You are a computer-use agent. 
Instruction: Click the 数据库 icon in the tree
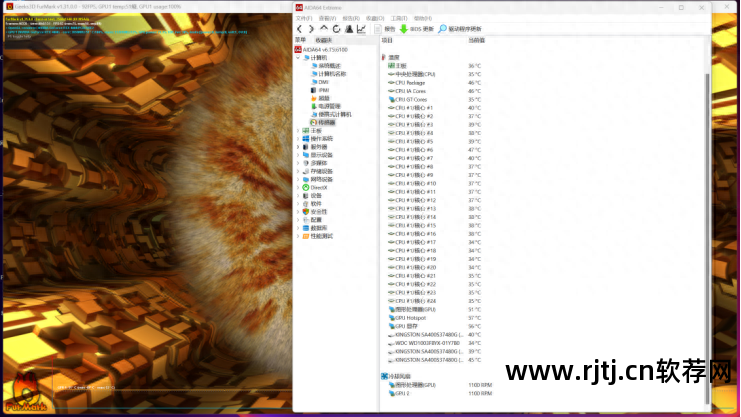click(306, 228)
